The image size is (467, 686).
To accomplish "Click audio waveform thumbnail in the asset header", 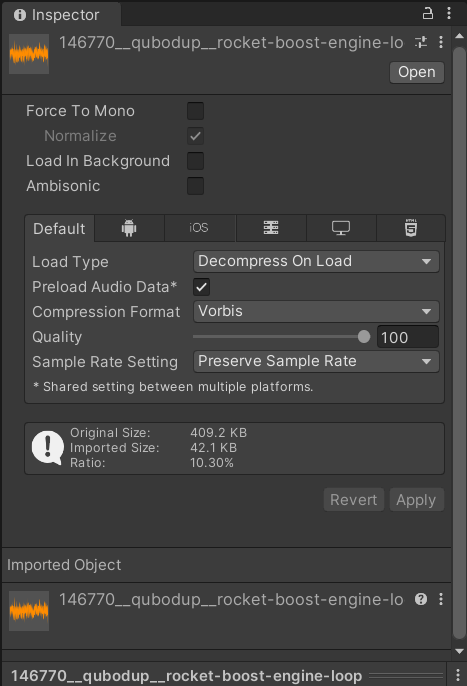I will tap(29, 54).
